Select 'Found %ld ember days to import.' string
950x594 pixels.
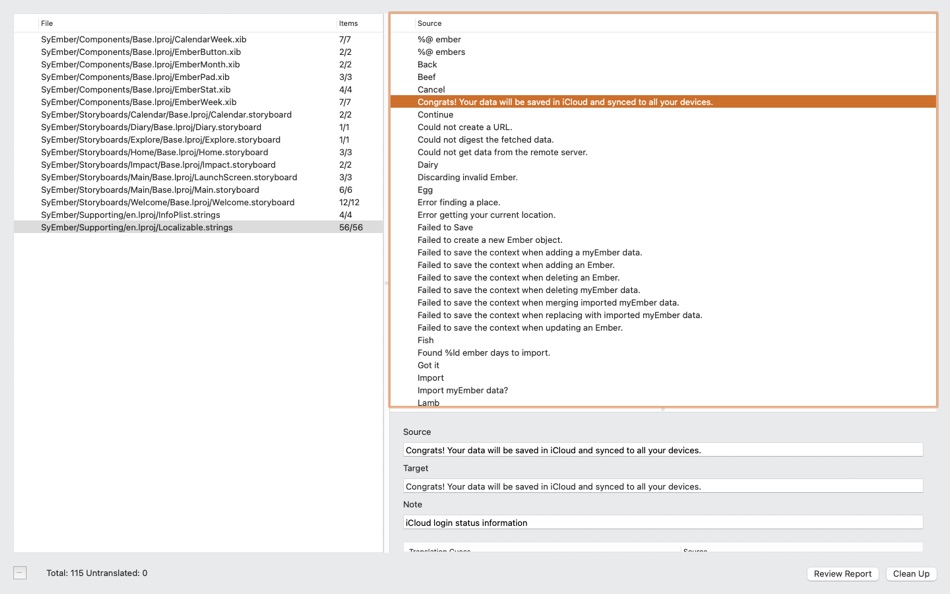pos(663,353)
